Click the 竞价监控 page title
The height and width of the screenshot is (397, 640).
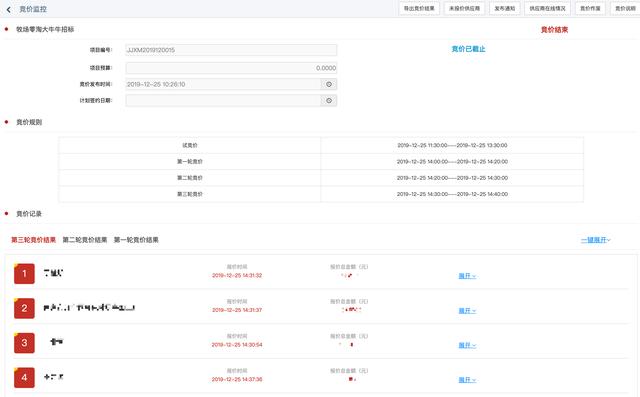[x=33, y=9]
